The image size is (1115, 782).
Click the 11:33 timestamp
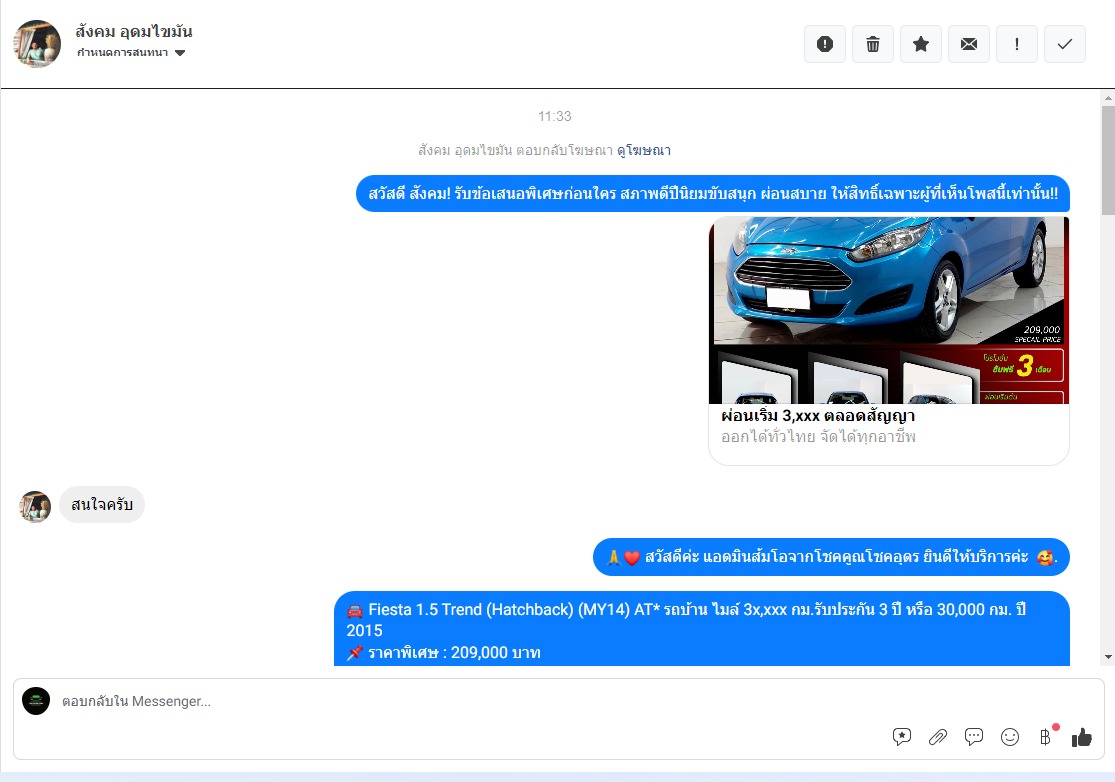555,116
